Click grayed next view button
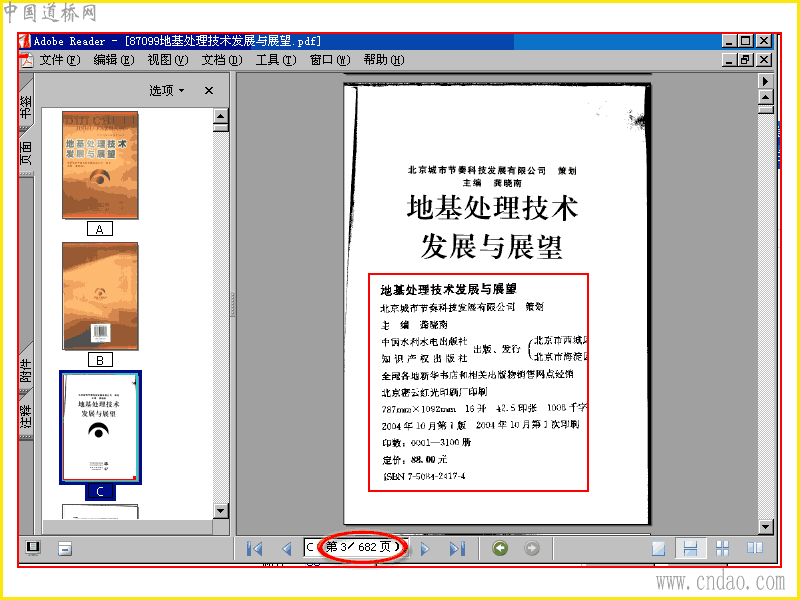The image size is (800, 600). pyautogui.click(x=532, y=548)
